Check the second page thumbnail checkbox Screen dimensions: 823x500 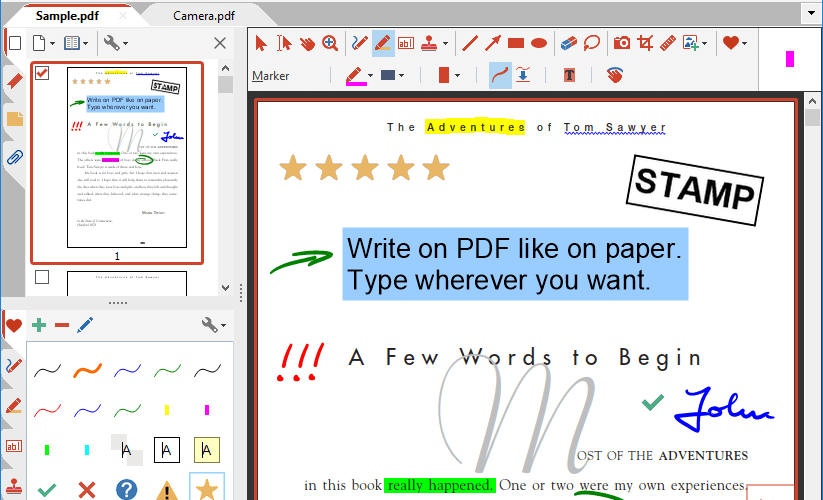[42, 277]
